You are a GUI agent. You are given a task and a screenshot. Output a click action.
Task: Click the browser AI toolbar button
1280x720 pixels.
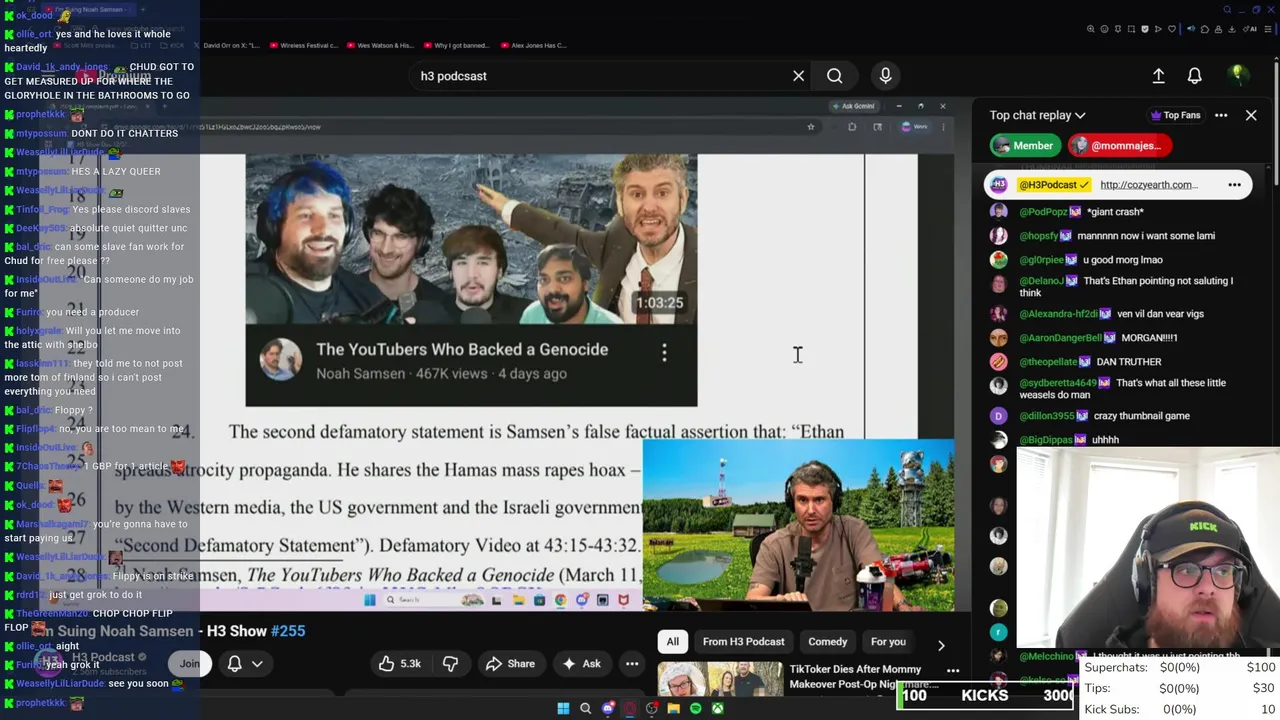1250,29
